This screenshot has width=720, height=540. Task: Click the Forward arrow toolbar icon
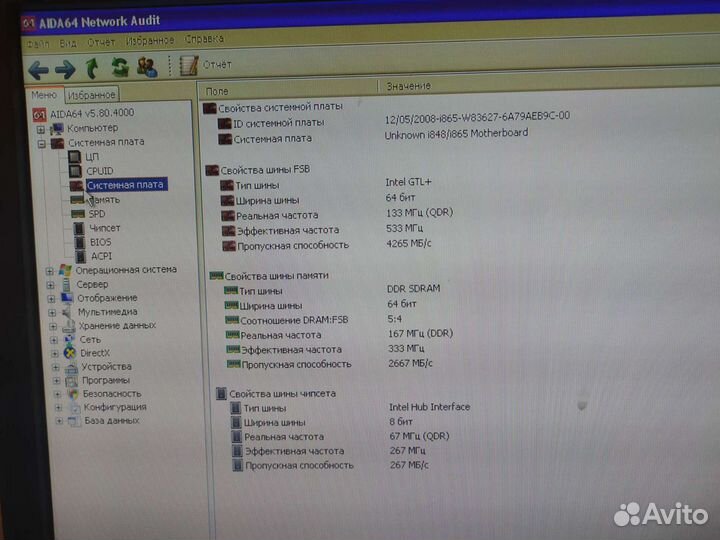pos(65,69)
